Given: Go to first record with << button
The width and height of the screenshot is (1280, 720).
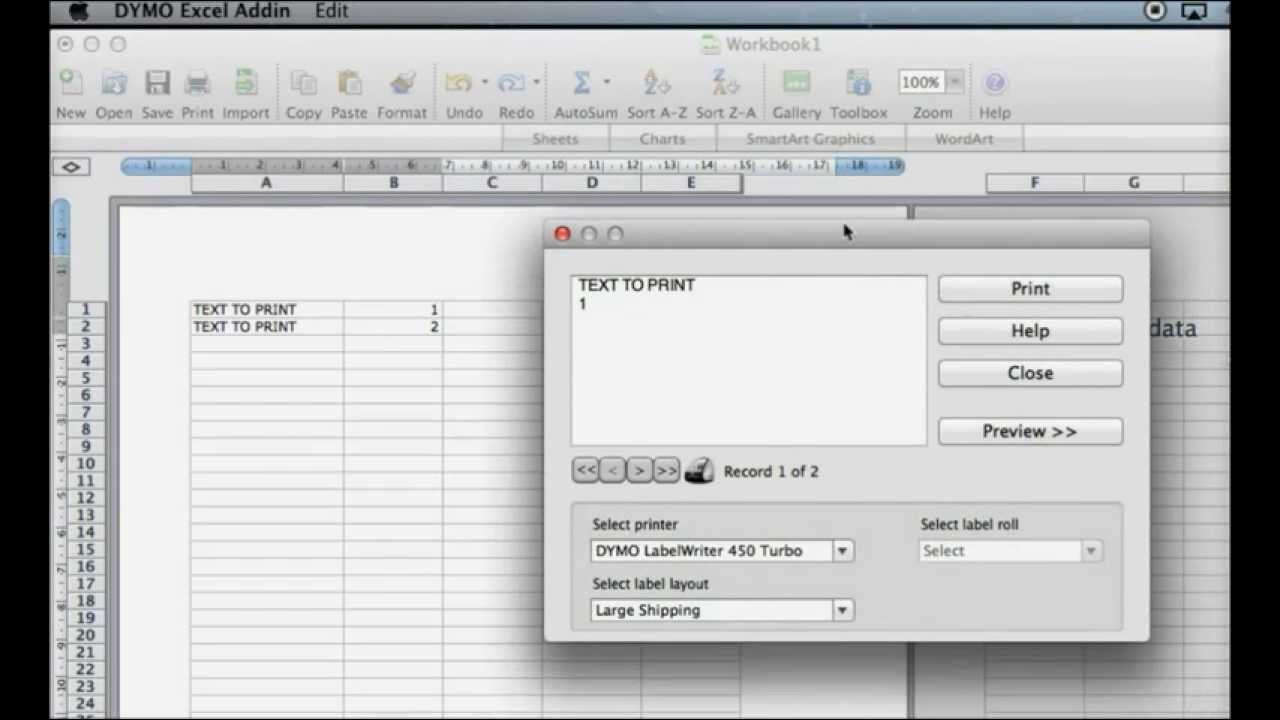Looking at the screenshot, I should click(x=585, y=470).
